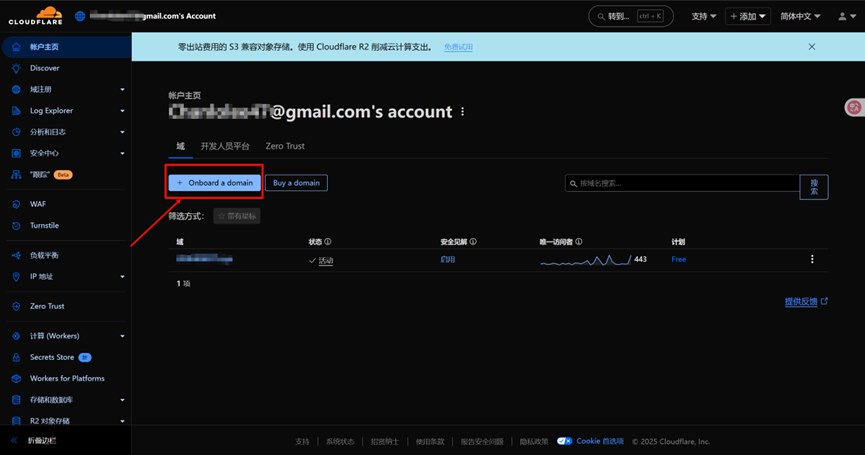Open the 转到 quick search box

pyautogui.click(x=631, y=17)
